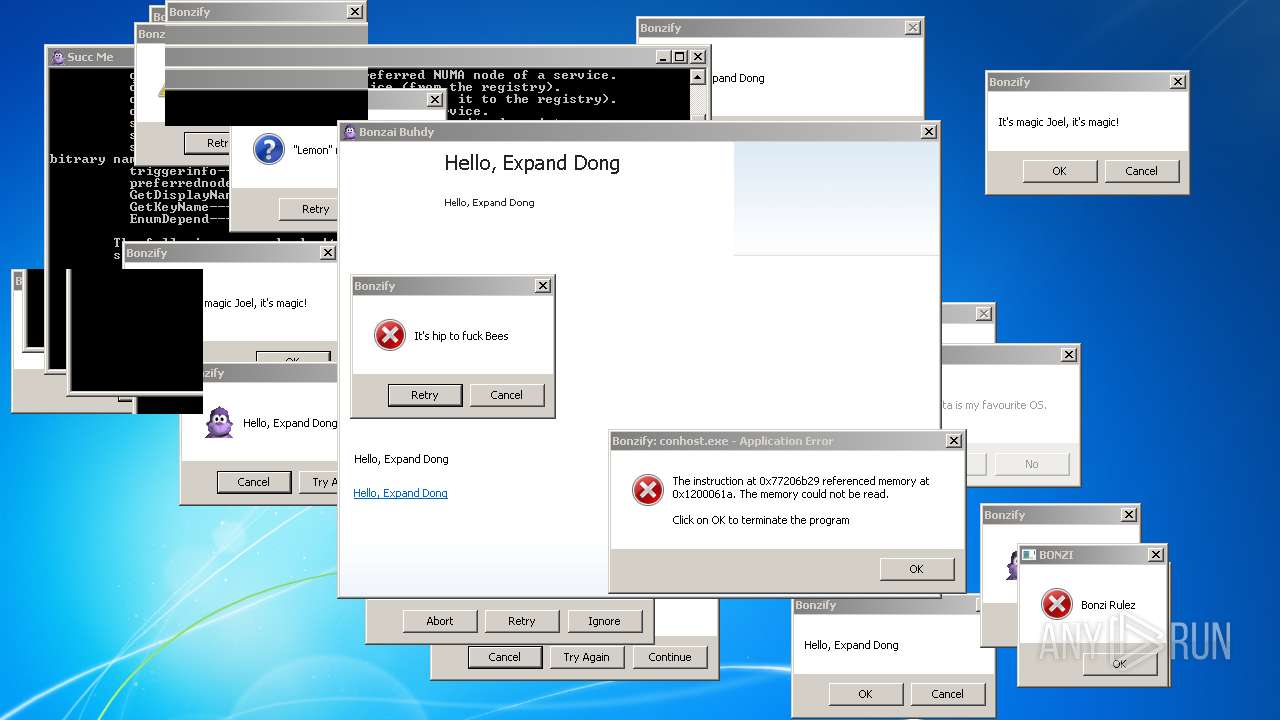Click the BONZI dialog title bar icon
This screenshot has width=1280, height=720.
click(x=1028, y=554)
